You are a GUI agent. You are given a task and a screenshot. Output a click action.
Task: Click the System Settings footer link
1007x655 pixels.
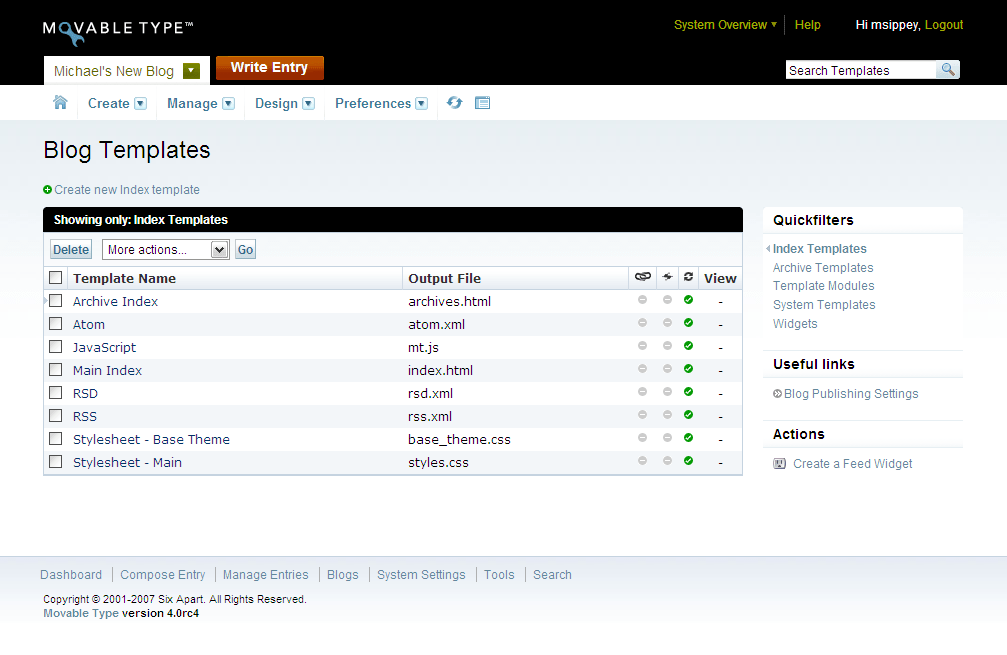click(x=421, y=575)
